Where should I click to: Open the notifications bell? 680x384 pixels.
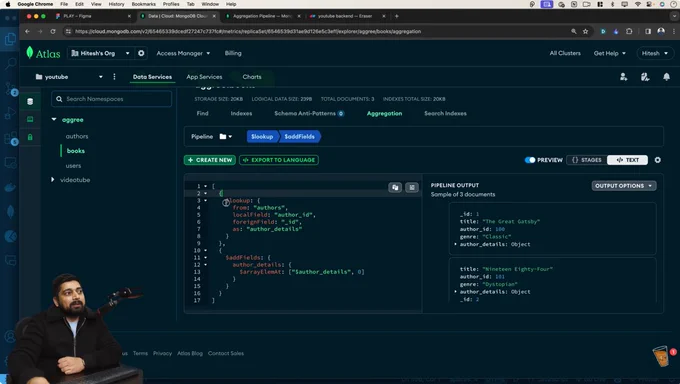coord(666,77)
